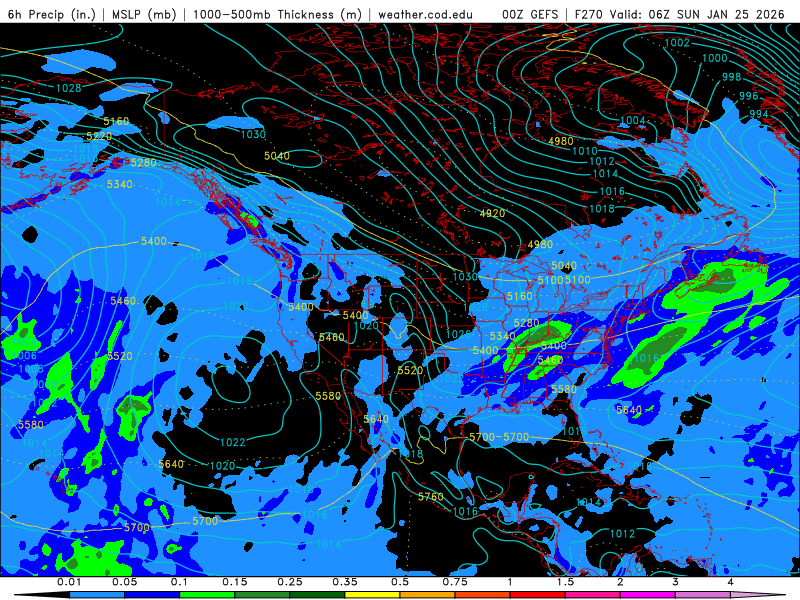Image resolution: width=800 pixels, height=600 pixels.
Task: Click the 1022 isobar label over the Pacific
Action: pos(233,442)
